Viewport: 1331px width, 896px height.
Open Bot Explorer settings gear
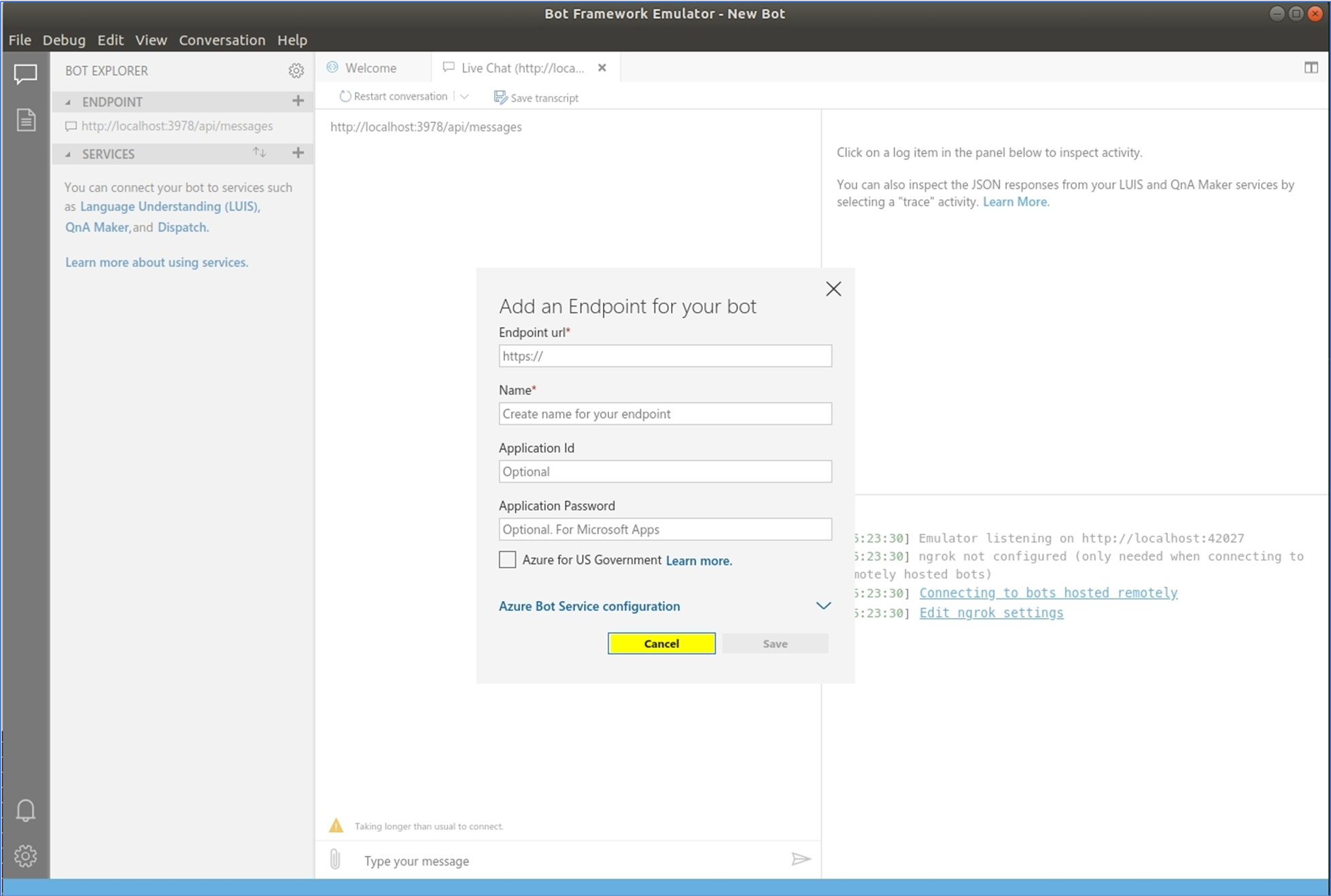pyautogui.click(x=296, y=71)
